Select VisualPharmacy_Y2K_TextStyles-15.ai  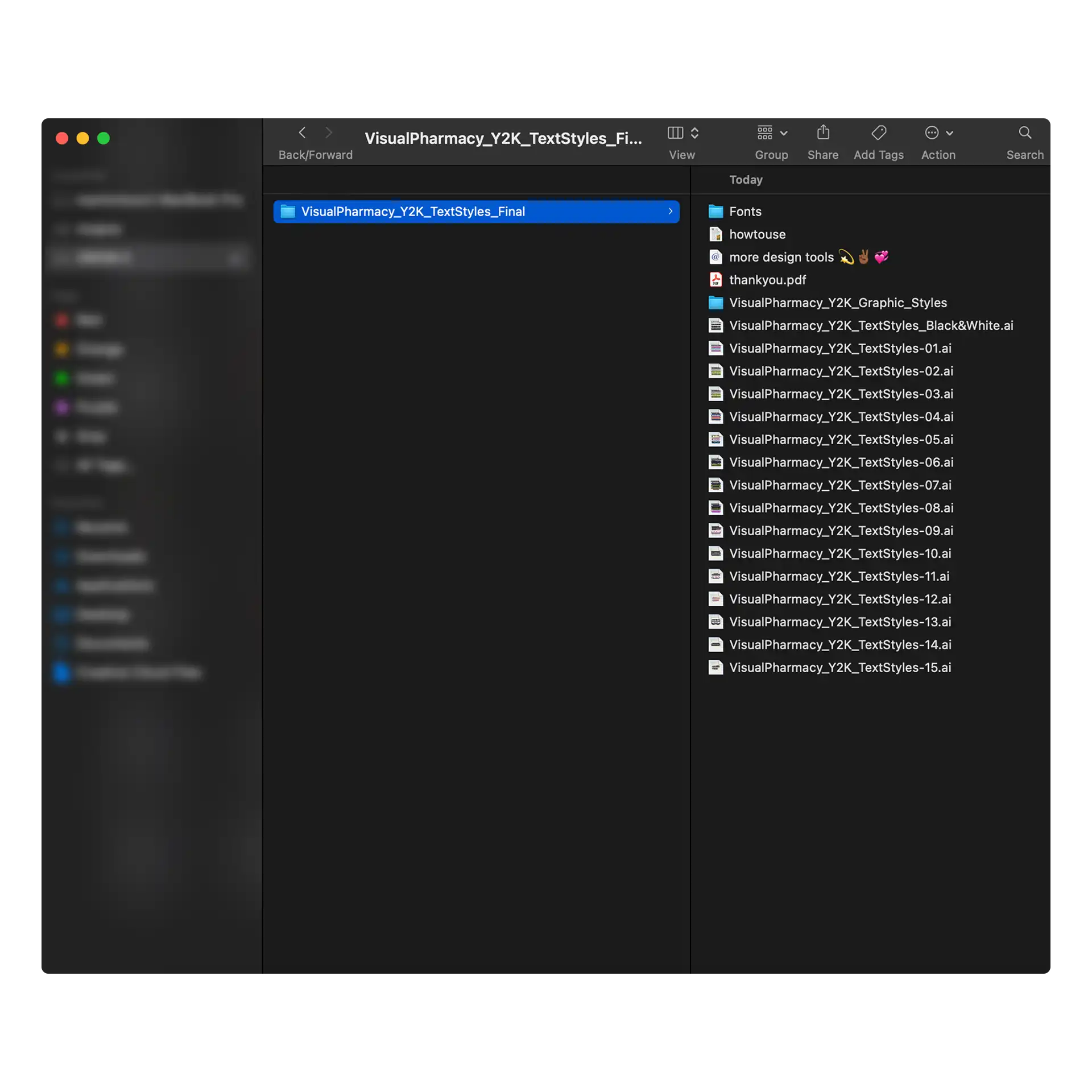coord(839,668)
